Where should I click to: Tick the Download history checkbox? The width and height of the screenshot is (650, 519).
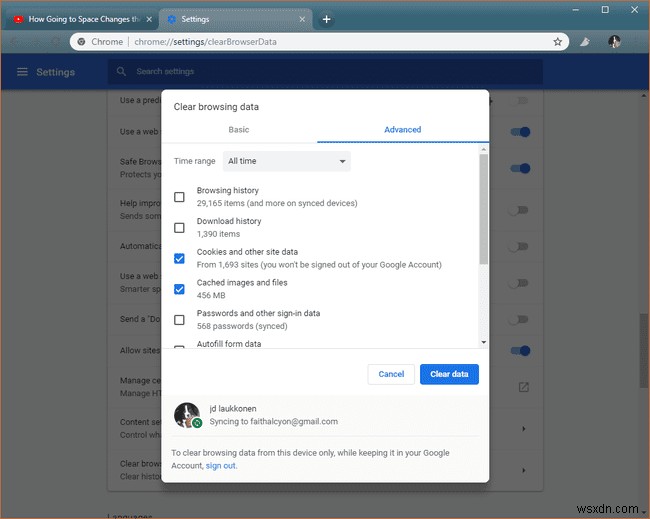[x=179, y=228]
